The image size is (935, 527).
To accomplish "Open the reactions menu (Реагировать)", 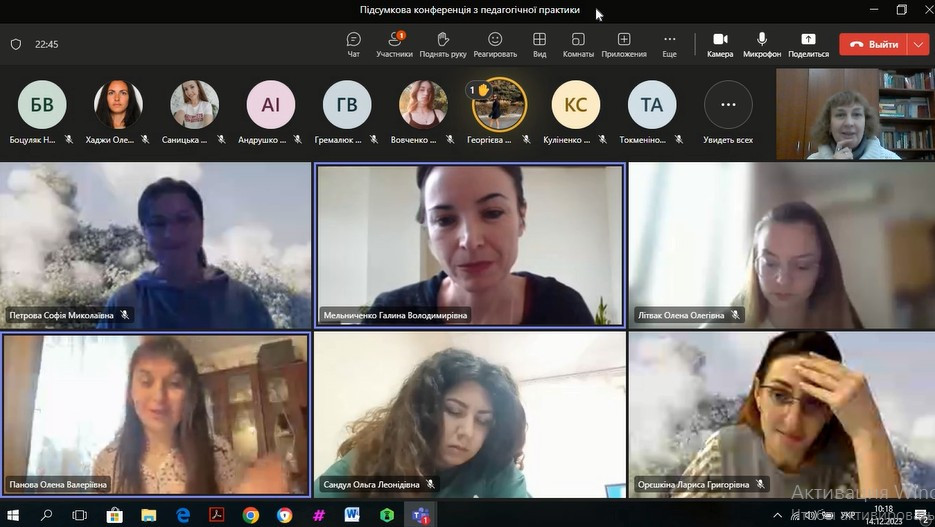I will [x=494, y=44].
